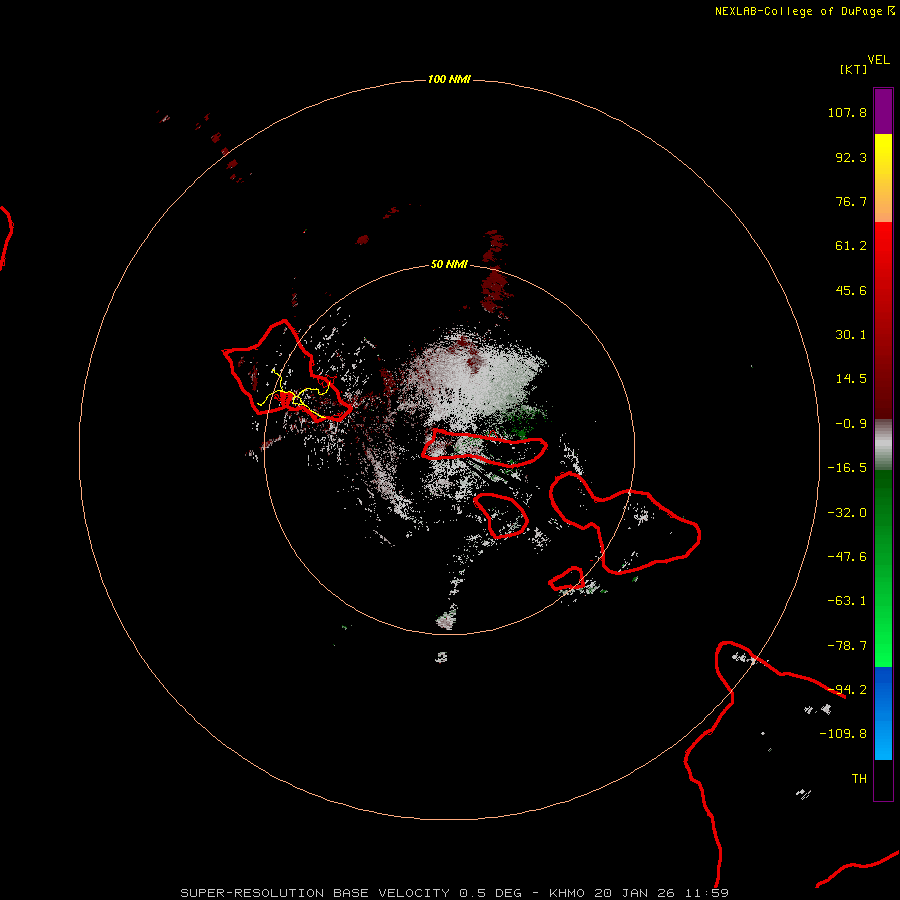Click the VEL legend title
Image resolution: width=900 pixels, height=900 pixels.
tap(878, 60)
